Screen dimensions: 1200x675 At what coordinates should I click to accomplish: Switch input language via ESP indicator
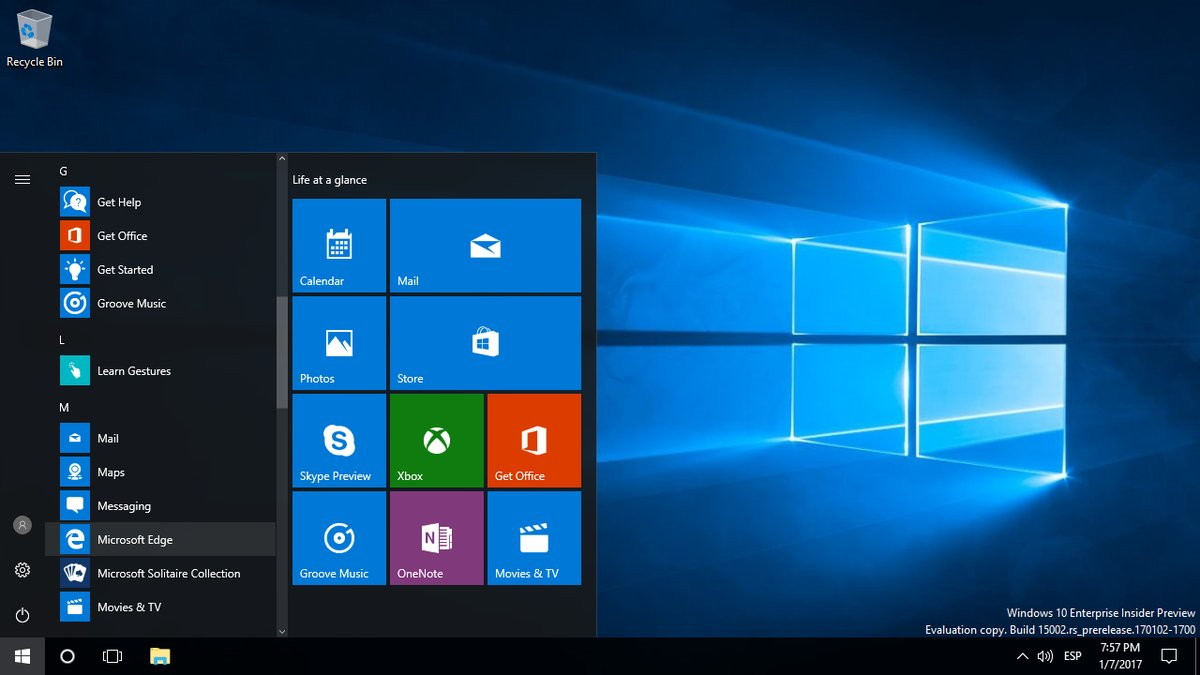click(1073, 656)
